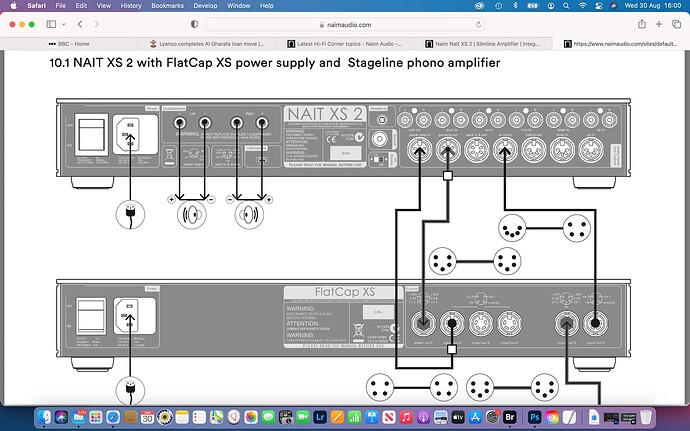Click the 10.1 NAIT XS 2 heading text
This screenshot has width=690, height=431.
[275, 63]
